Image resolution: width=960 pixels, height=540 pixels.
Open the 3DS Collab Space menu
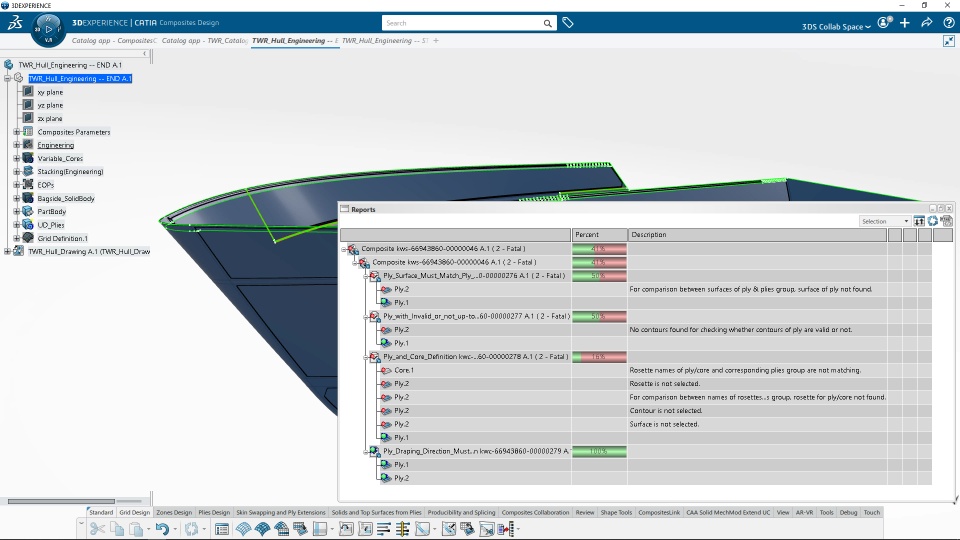point(836,26)
